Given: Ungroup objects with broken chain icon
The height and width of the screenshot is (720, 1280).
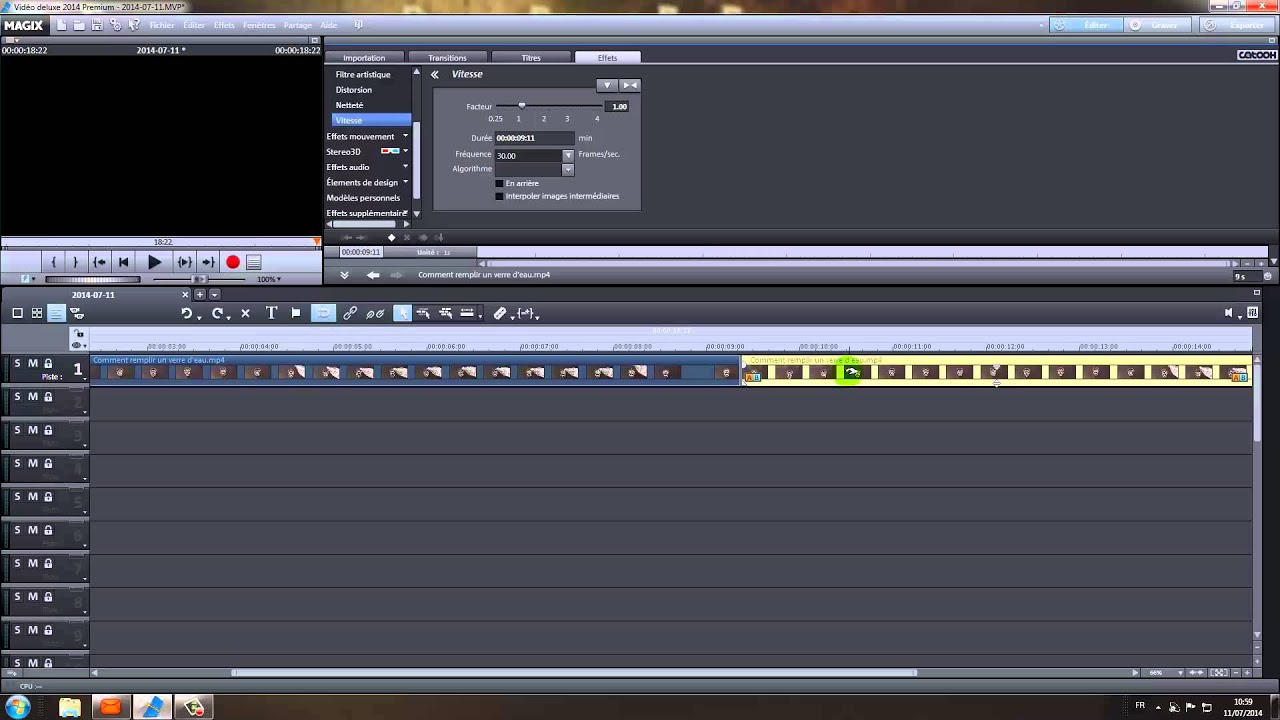Looking at the screenshot, I should 375,313.
